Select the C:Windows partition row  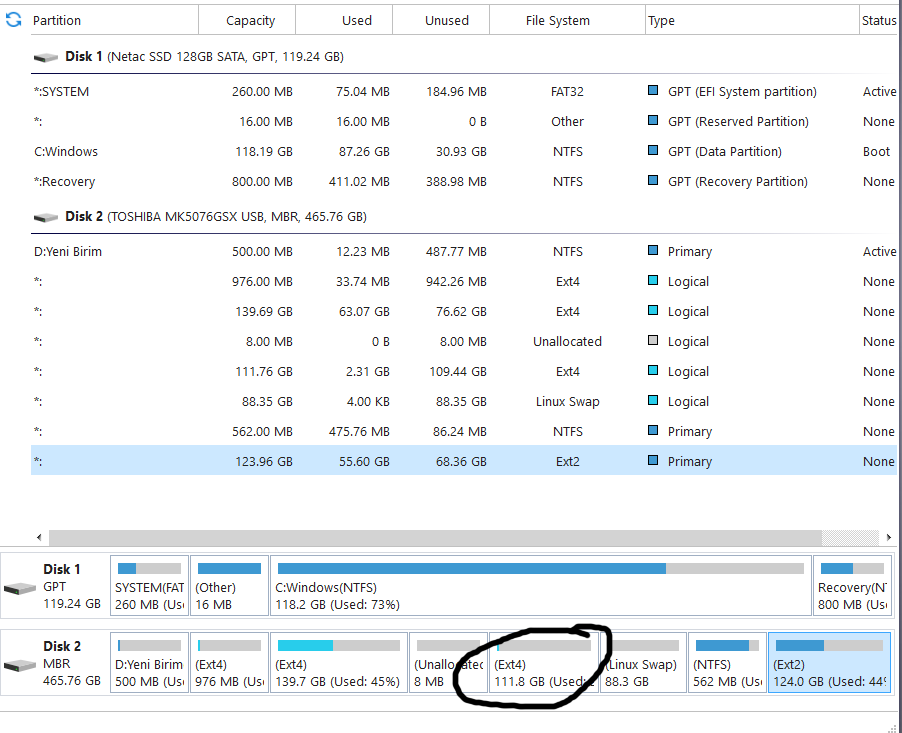point(464,151)
